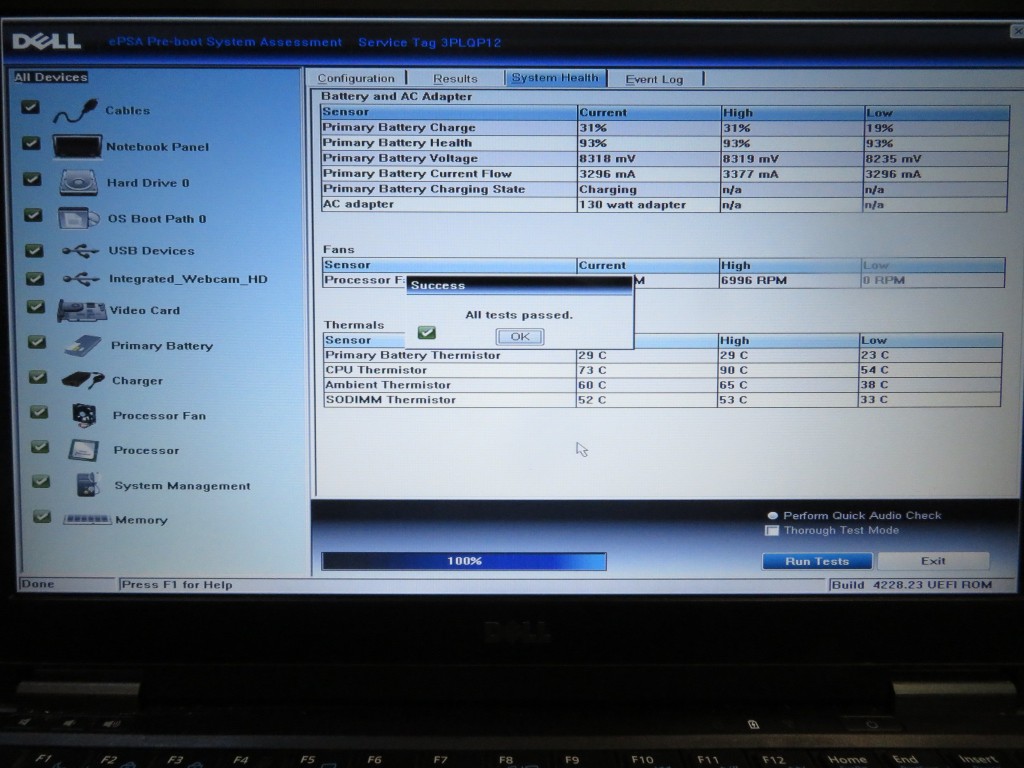1024x768 pixels.
Task: Select the Integrated_Webcam_HD USB icon
Action: [x=82, y=279]
